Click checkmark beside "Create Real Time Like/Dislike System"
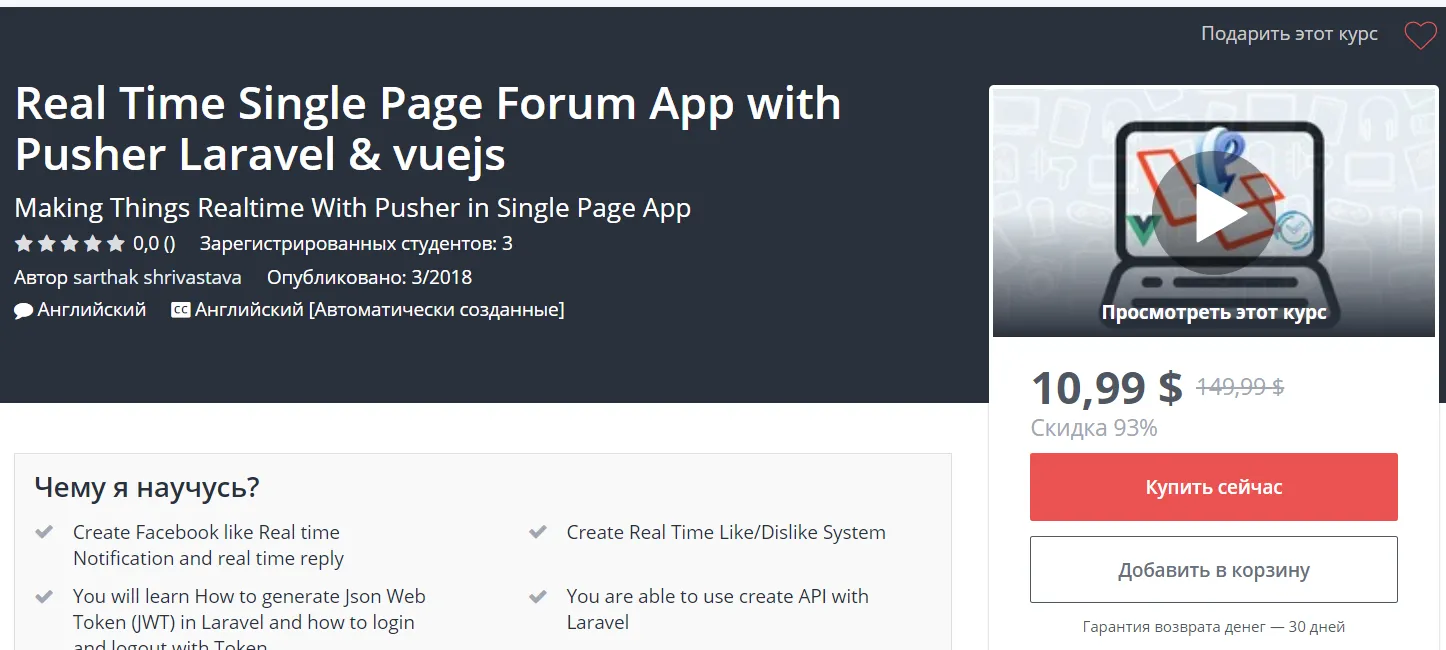Screen dimensions: 1446x650 tap(538, 533)
